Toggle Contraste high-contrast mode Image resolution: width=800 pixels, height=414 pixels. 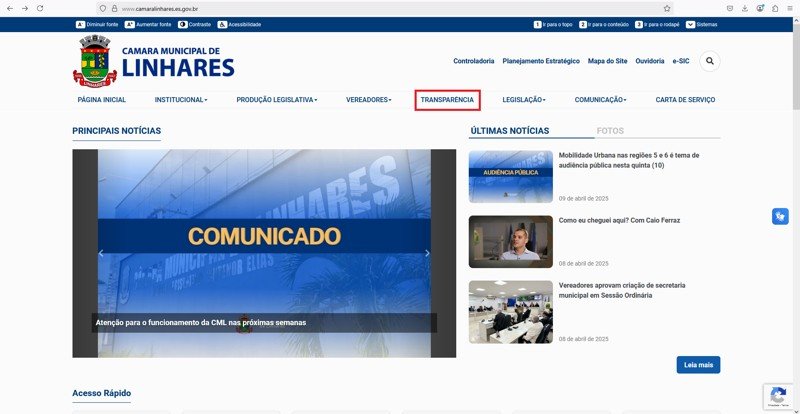tap(183, 24)
